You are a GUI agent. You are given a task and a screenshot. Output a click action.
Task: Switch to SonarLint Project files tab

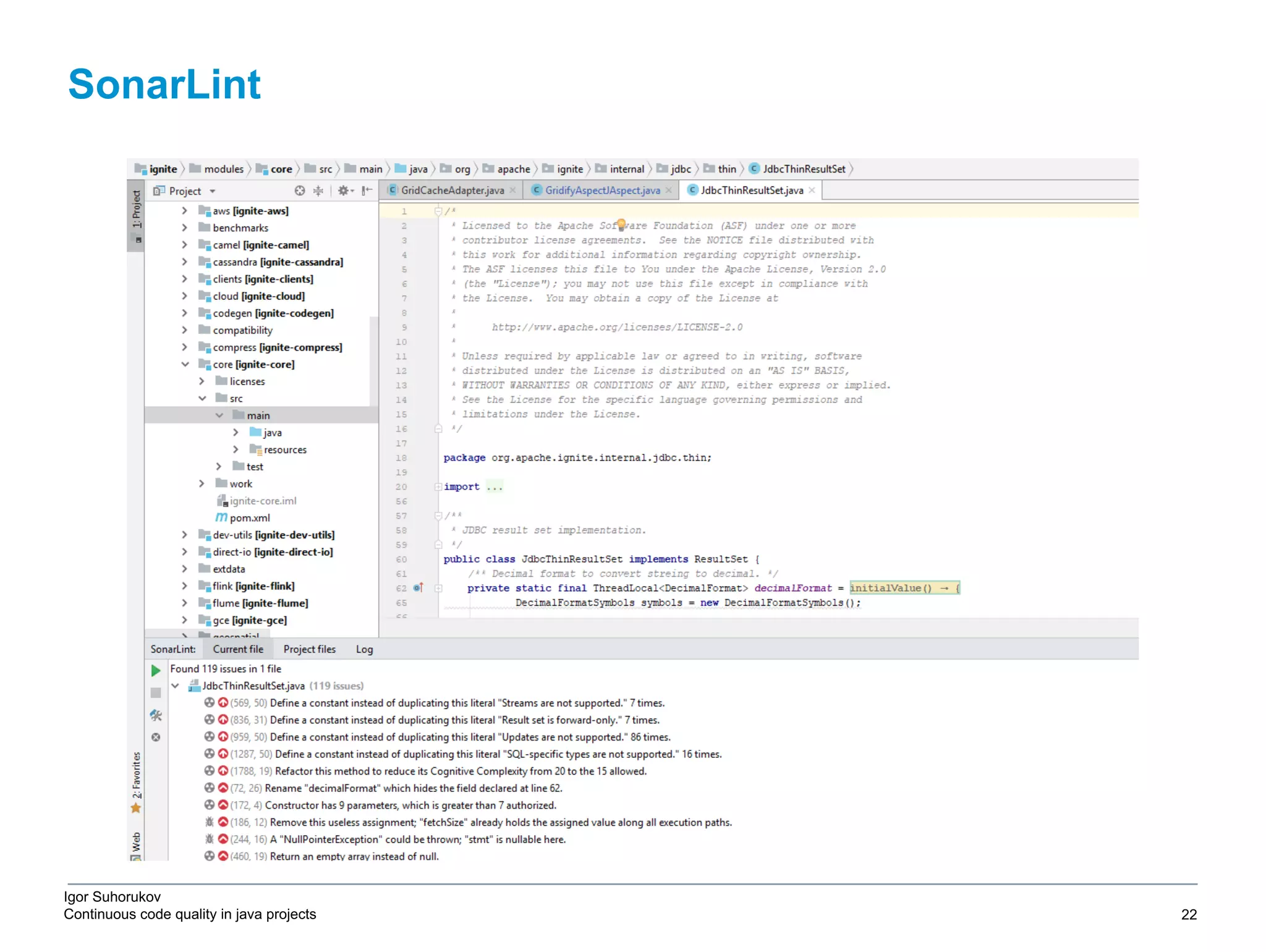tap(309, 649)
